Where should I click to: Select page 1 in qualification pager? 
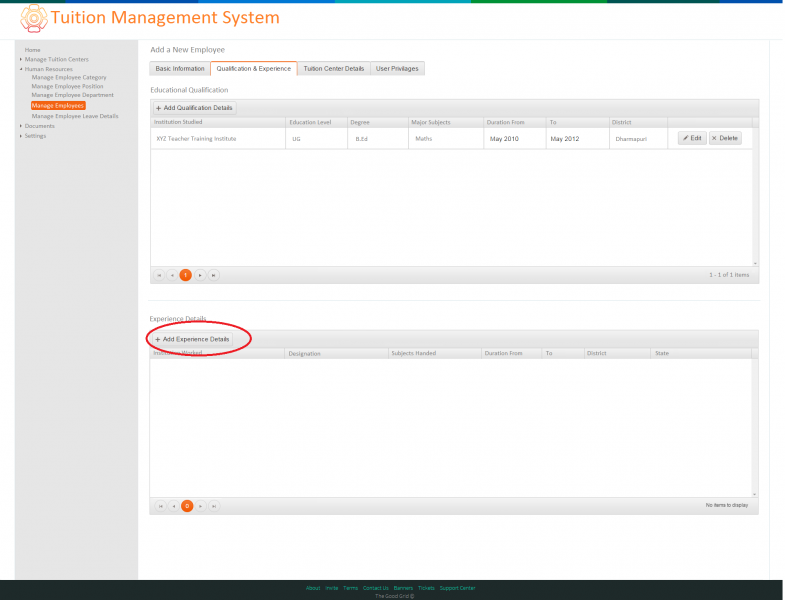[x=186, y=275]
